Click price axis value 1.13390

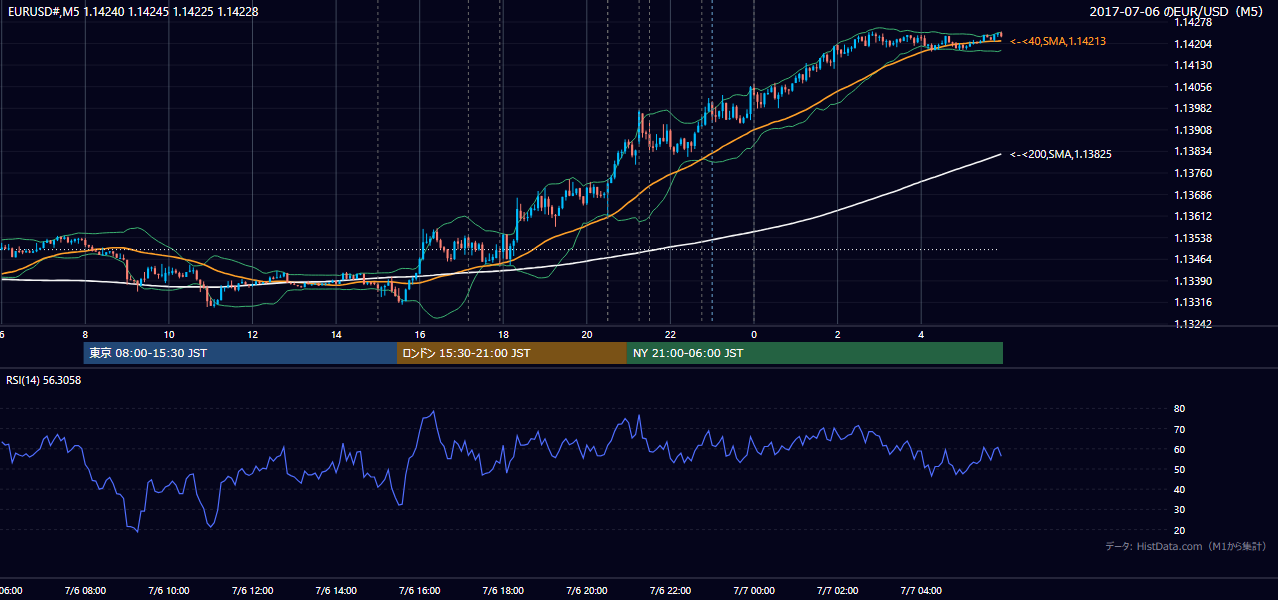[1192, 281]
